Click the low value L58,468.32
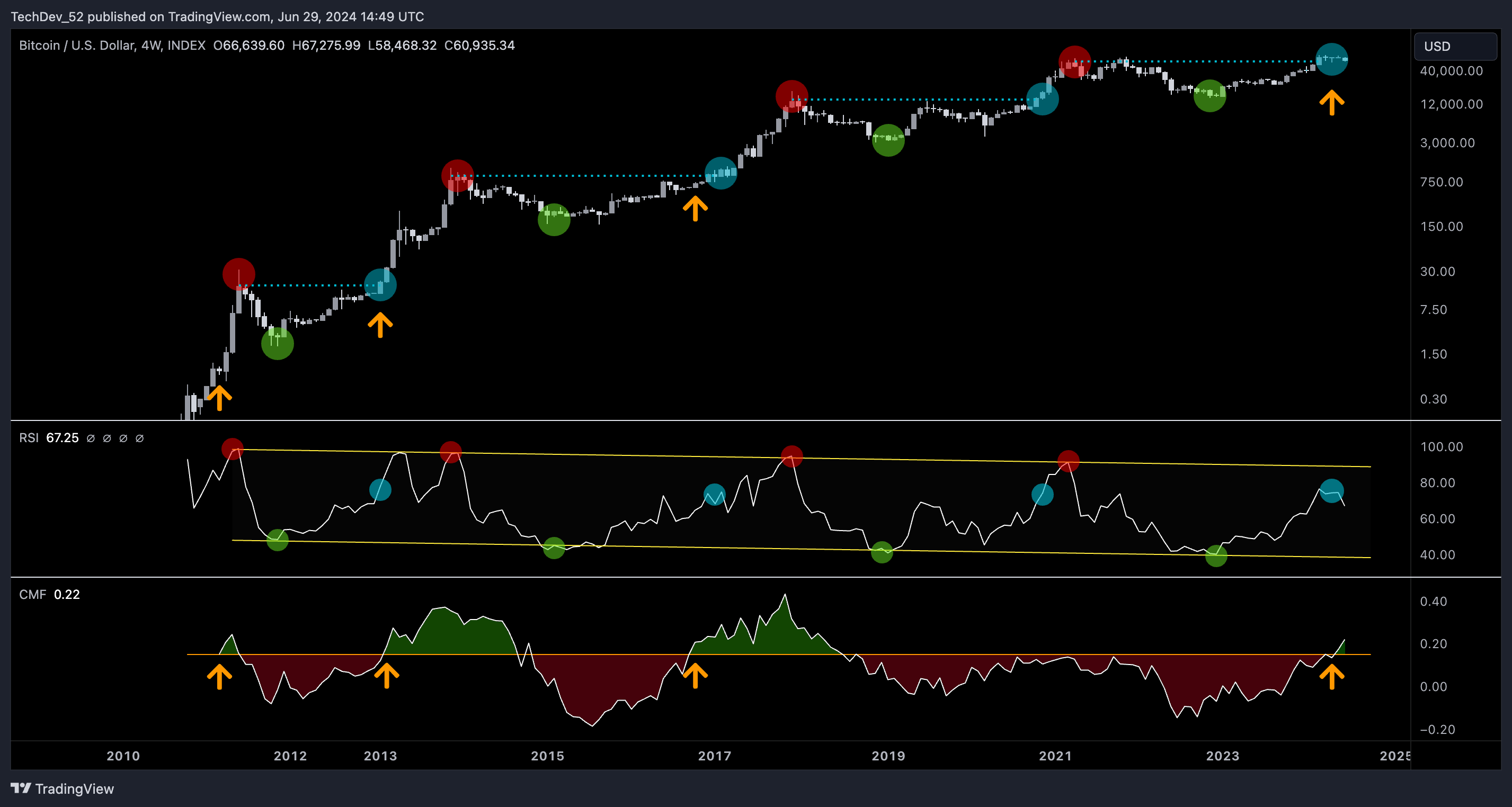 (402, 45)
